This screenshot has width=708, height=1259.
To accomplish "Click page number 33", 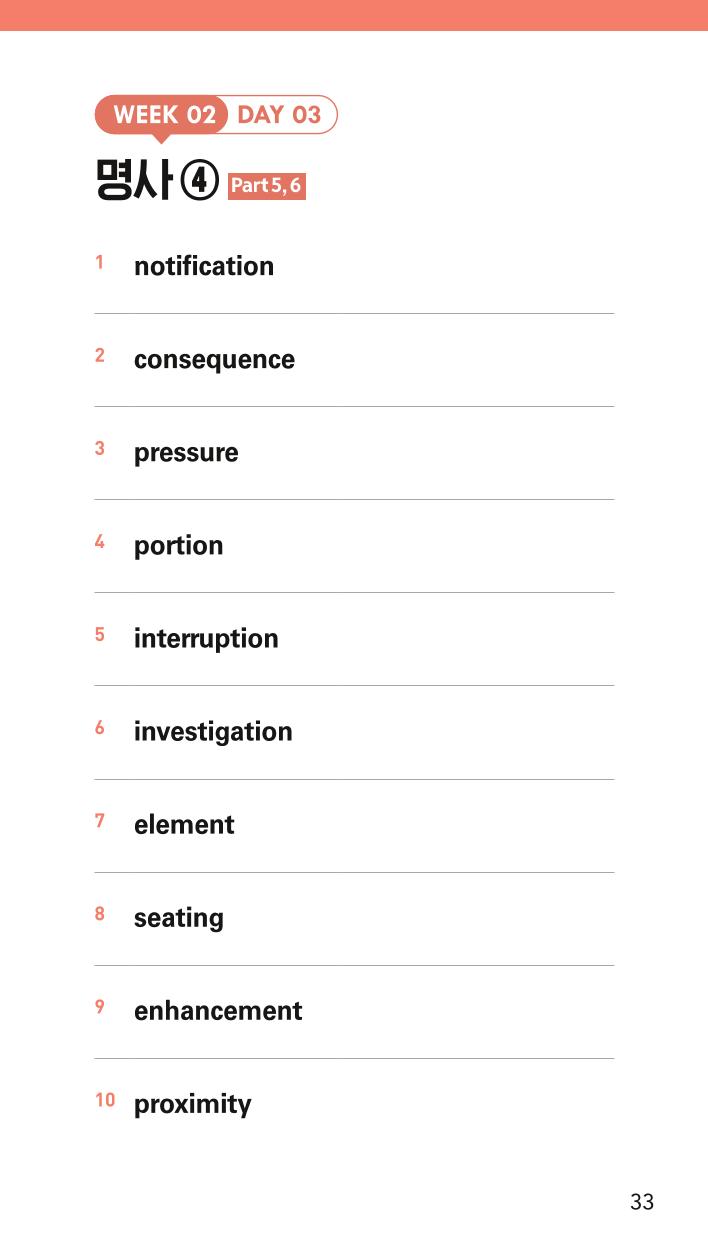I will [642, 1202].
